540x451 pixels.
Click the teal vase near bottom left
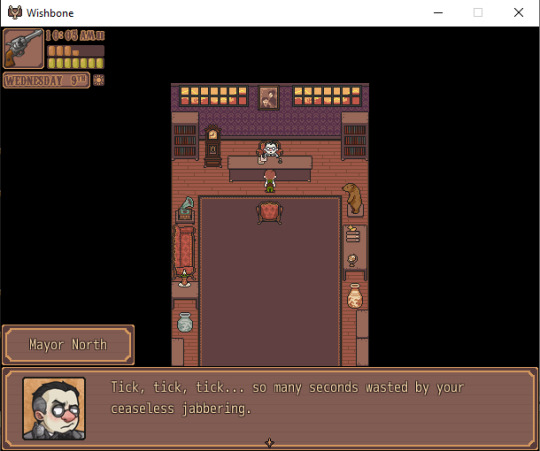185,322
